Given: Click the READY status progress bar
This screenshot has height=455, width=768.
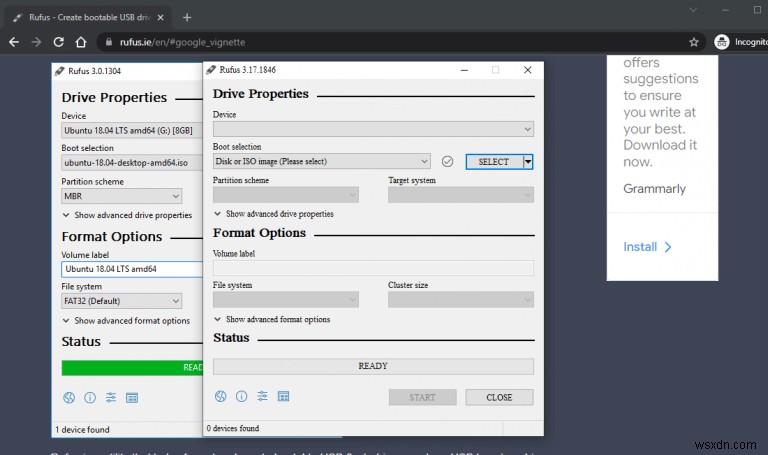Looking at the screenshot, I should click(x=373, y=366).
